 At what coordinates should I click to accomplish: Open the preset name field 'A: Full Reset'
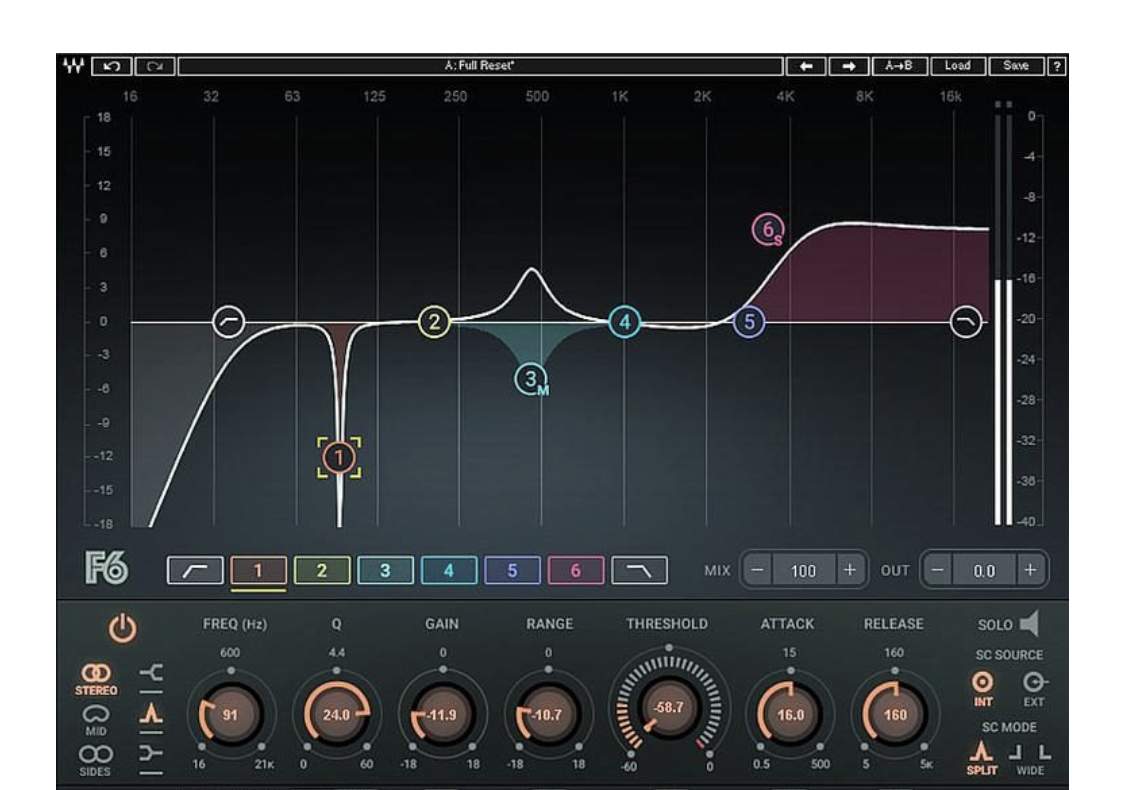480,66
